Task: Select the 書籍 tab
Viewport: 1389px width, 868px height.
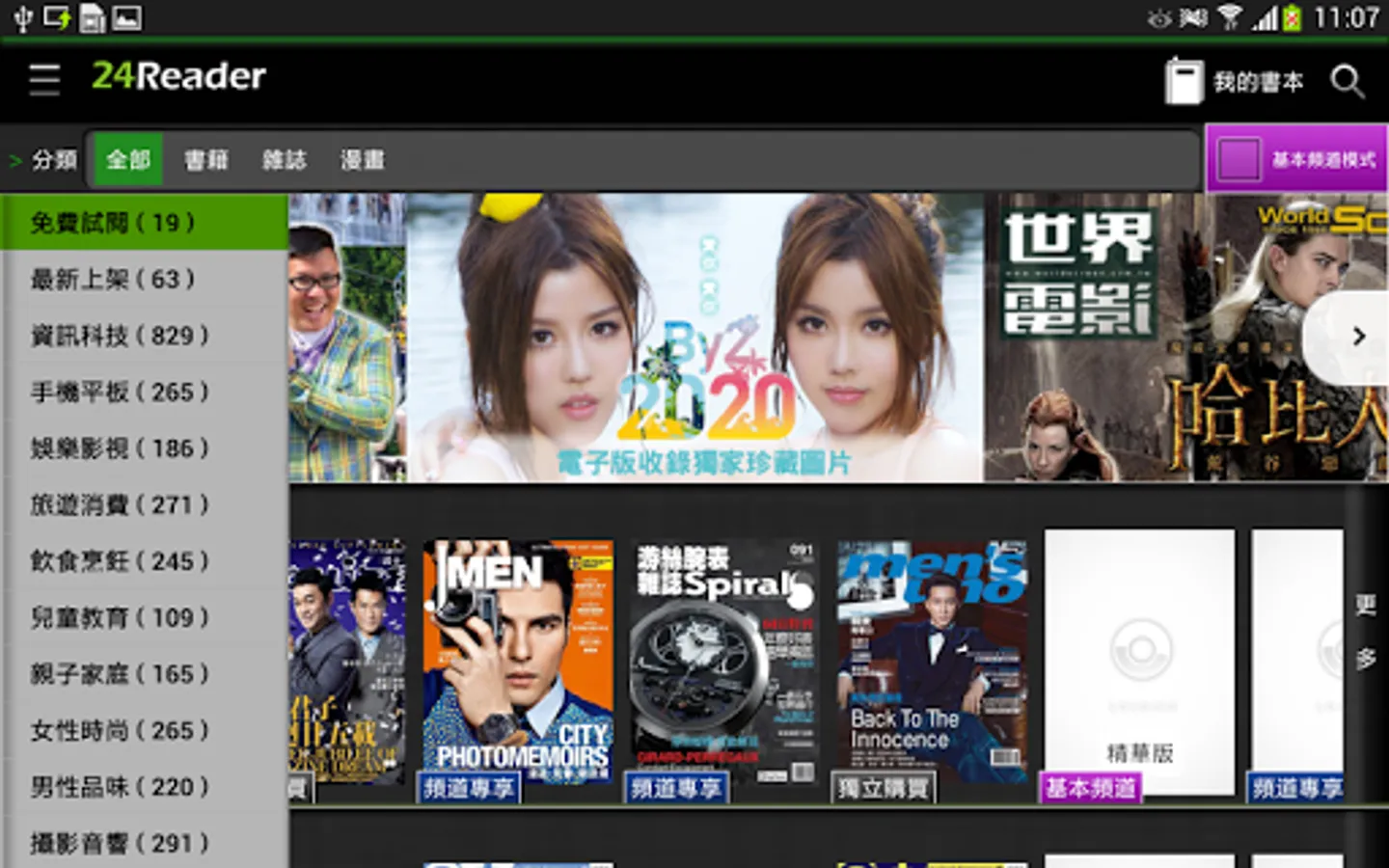Action: pos(206,159)
